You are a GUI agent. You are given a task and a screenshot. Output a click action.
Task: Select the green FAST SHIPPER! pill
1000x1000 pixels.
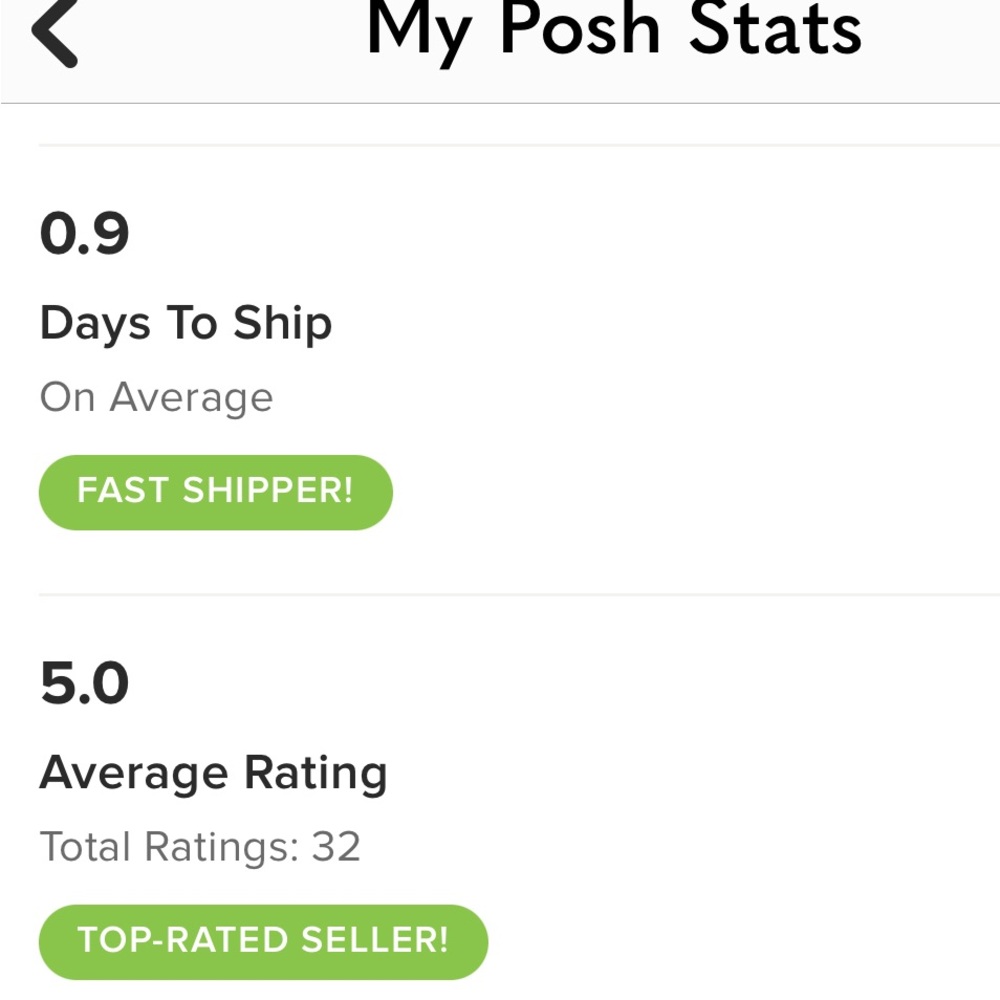215,491
